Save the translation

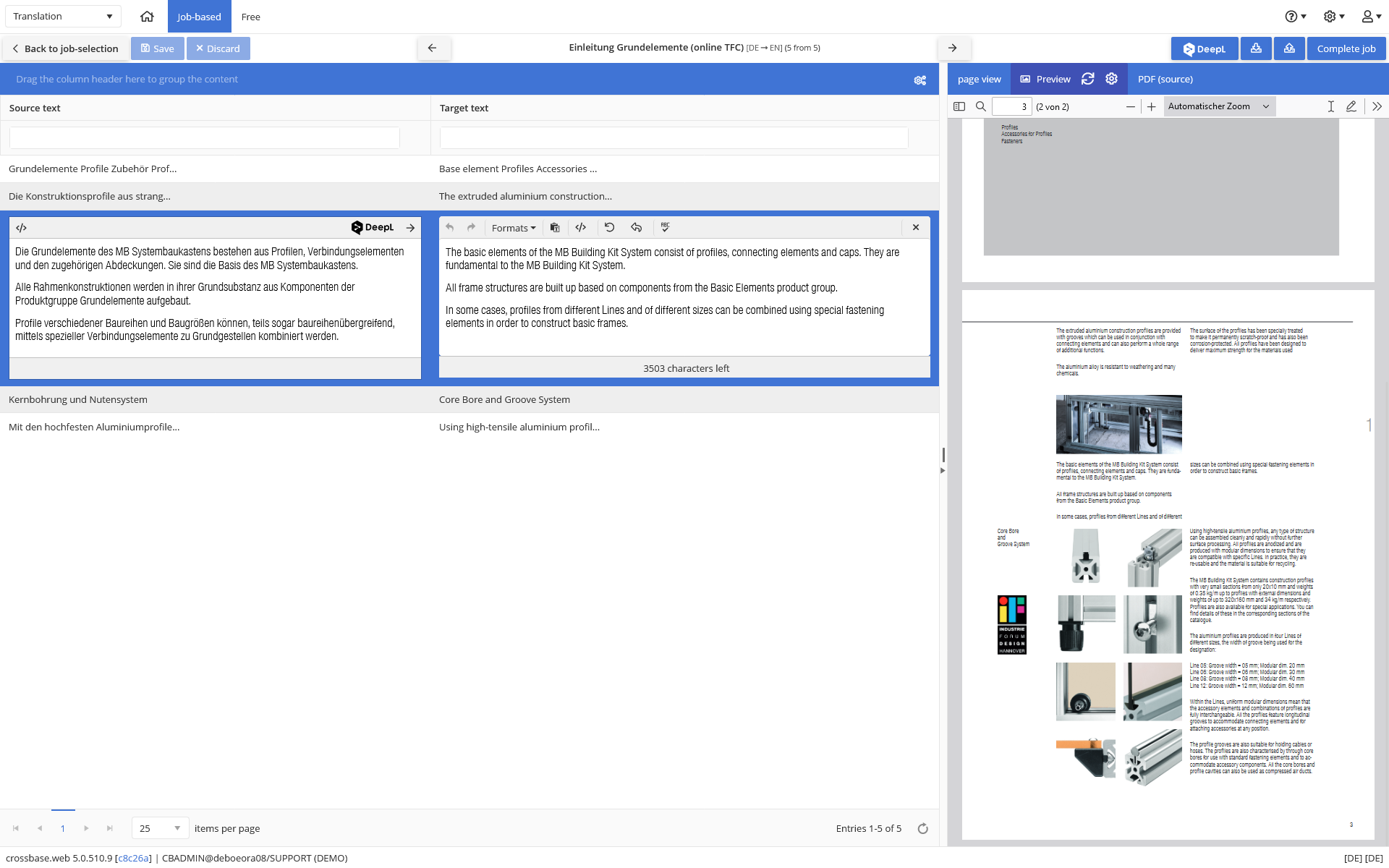[x=157, y=48]
